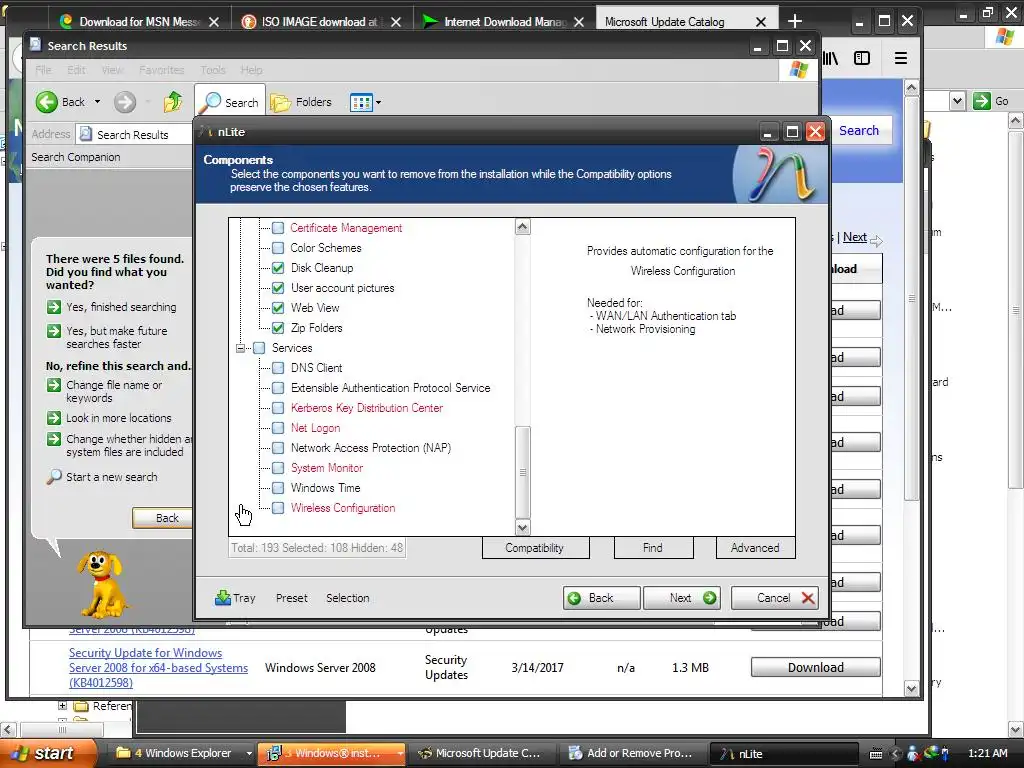Viewport: 1024px width, 768px height.
Task: Open the Favorites menu in Search Results
Action: tap(161, 70)
